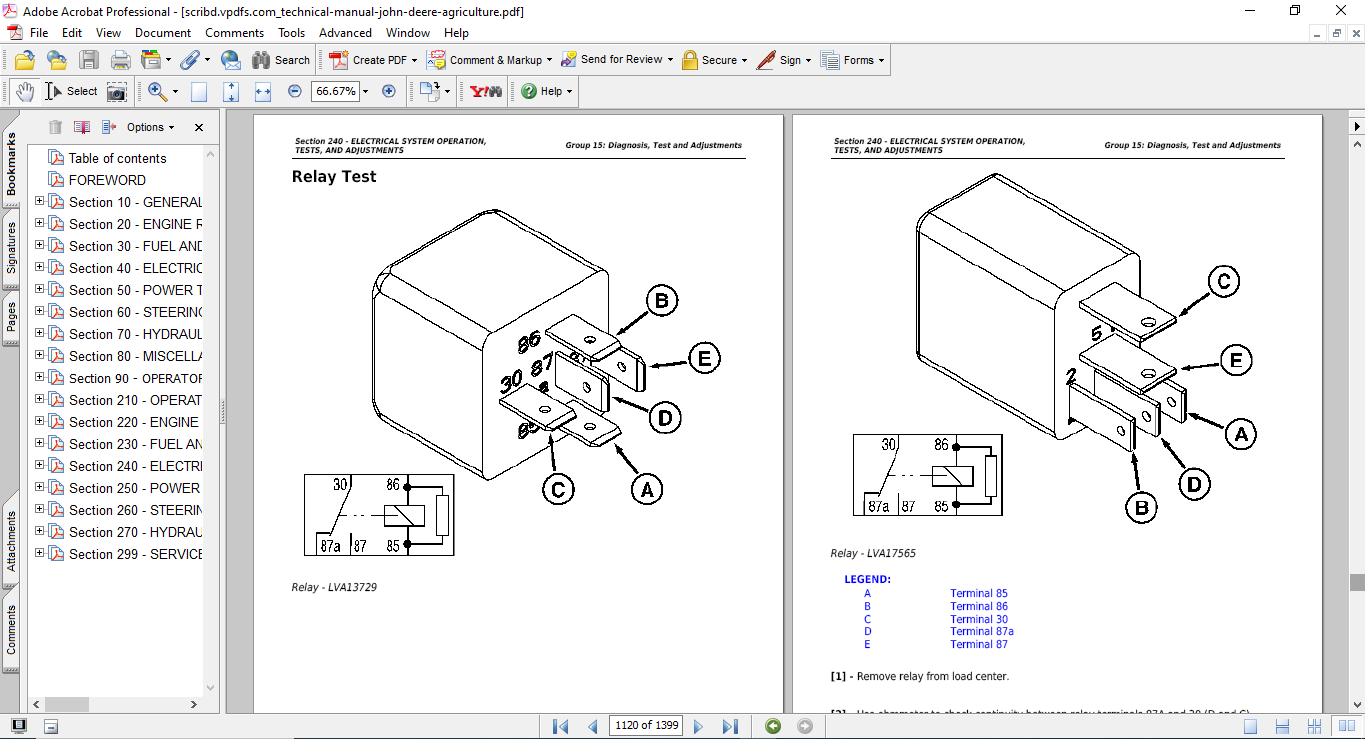Click the Secure padlock icon

pyautogui.click(x=689, y=59)
